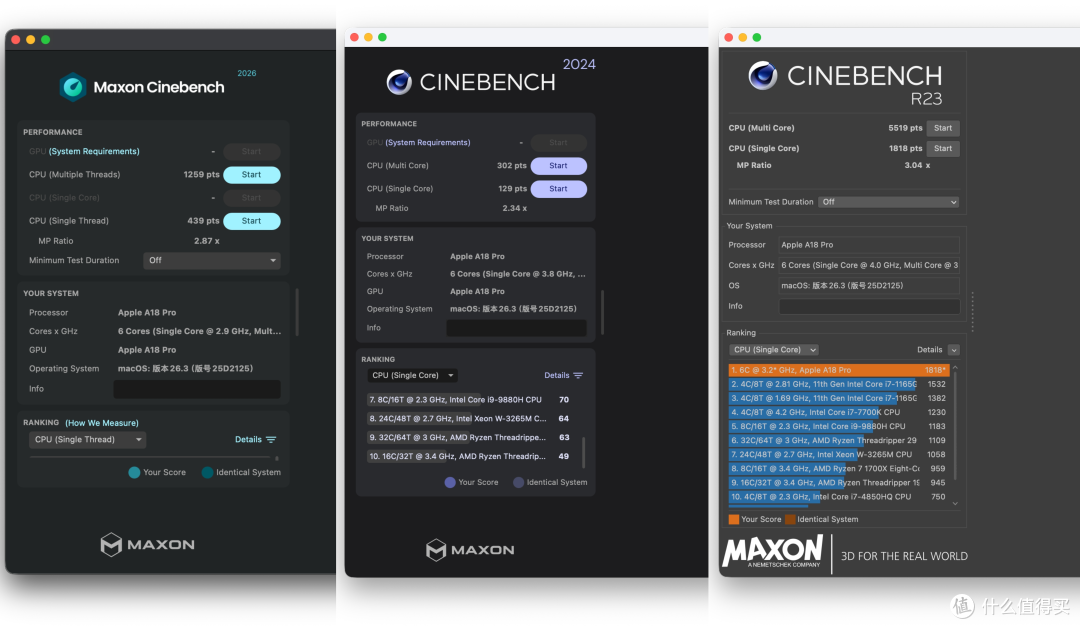The height and width of the screenshot is (629, 1080).
Task: Click Details filter icon in Cinebench 2026 ranking
Action: point(271,440)
